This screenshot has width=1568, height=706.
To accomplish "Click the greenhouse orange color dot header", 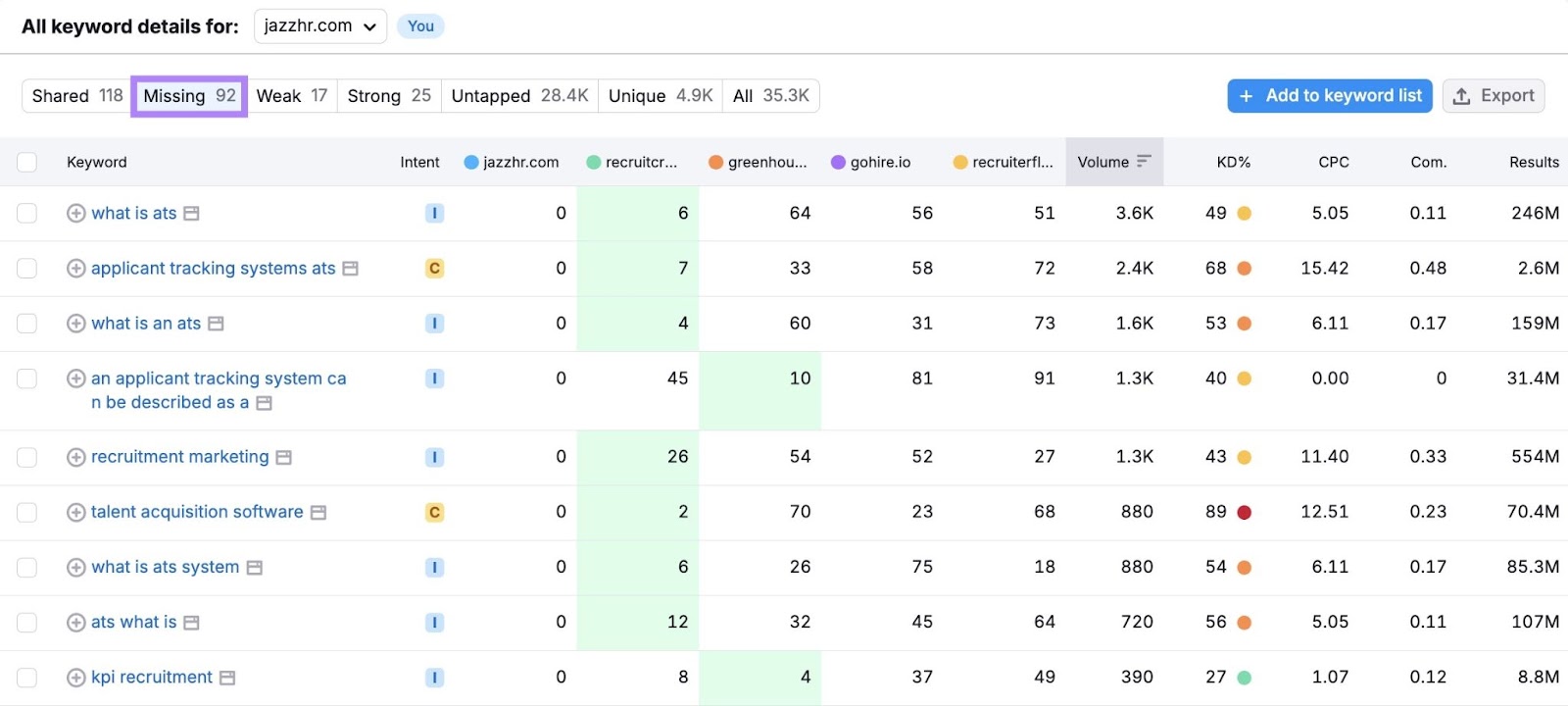I will [715, 162].
